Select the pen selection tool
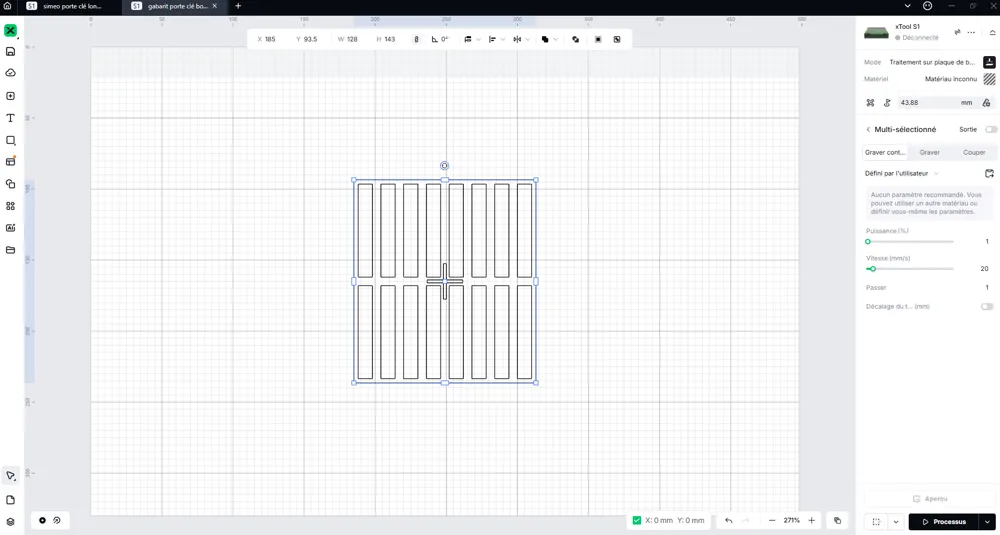 point(10,476)
